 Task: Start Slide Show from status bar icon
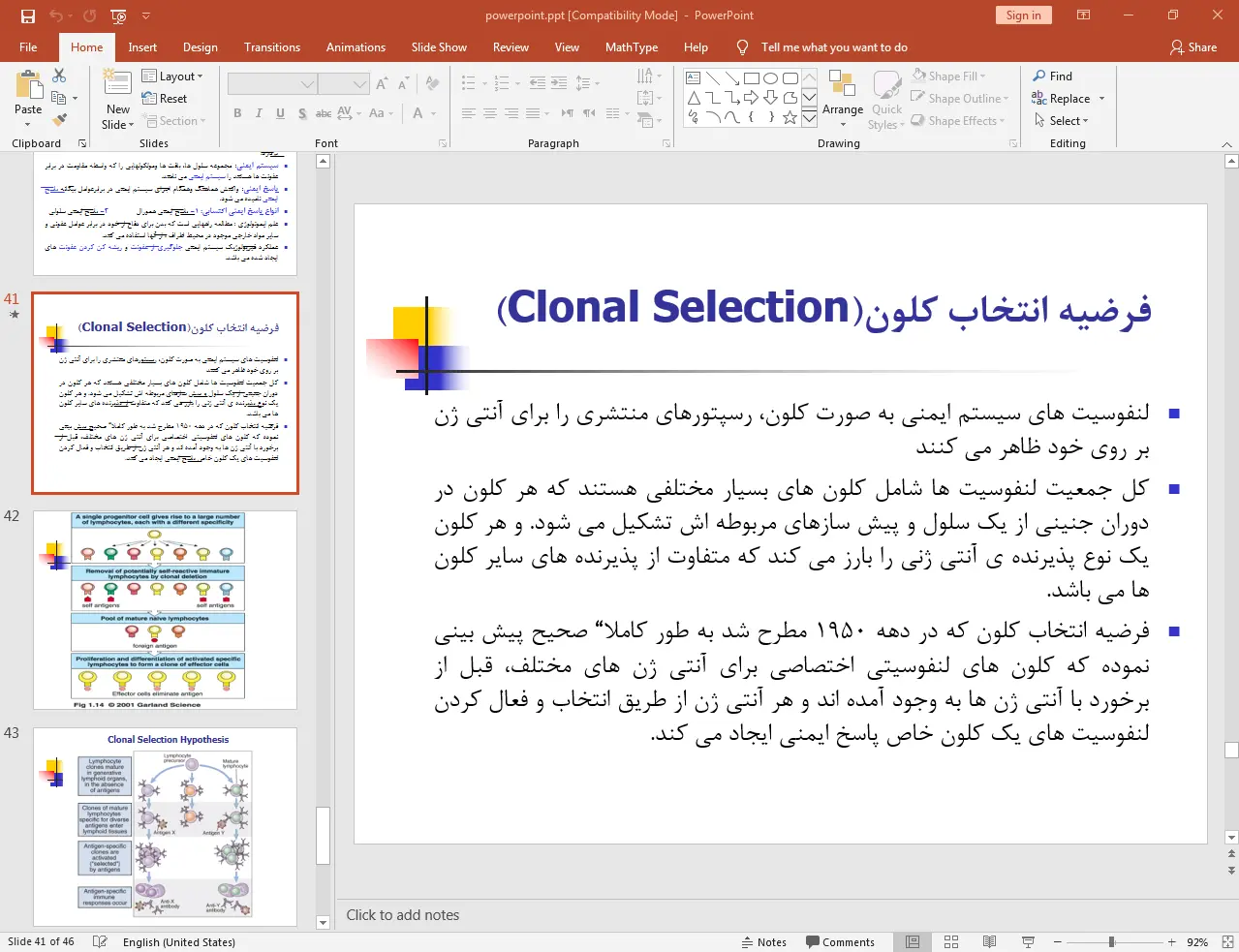[1028, 942]
